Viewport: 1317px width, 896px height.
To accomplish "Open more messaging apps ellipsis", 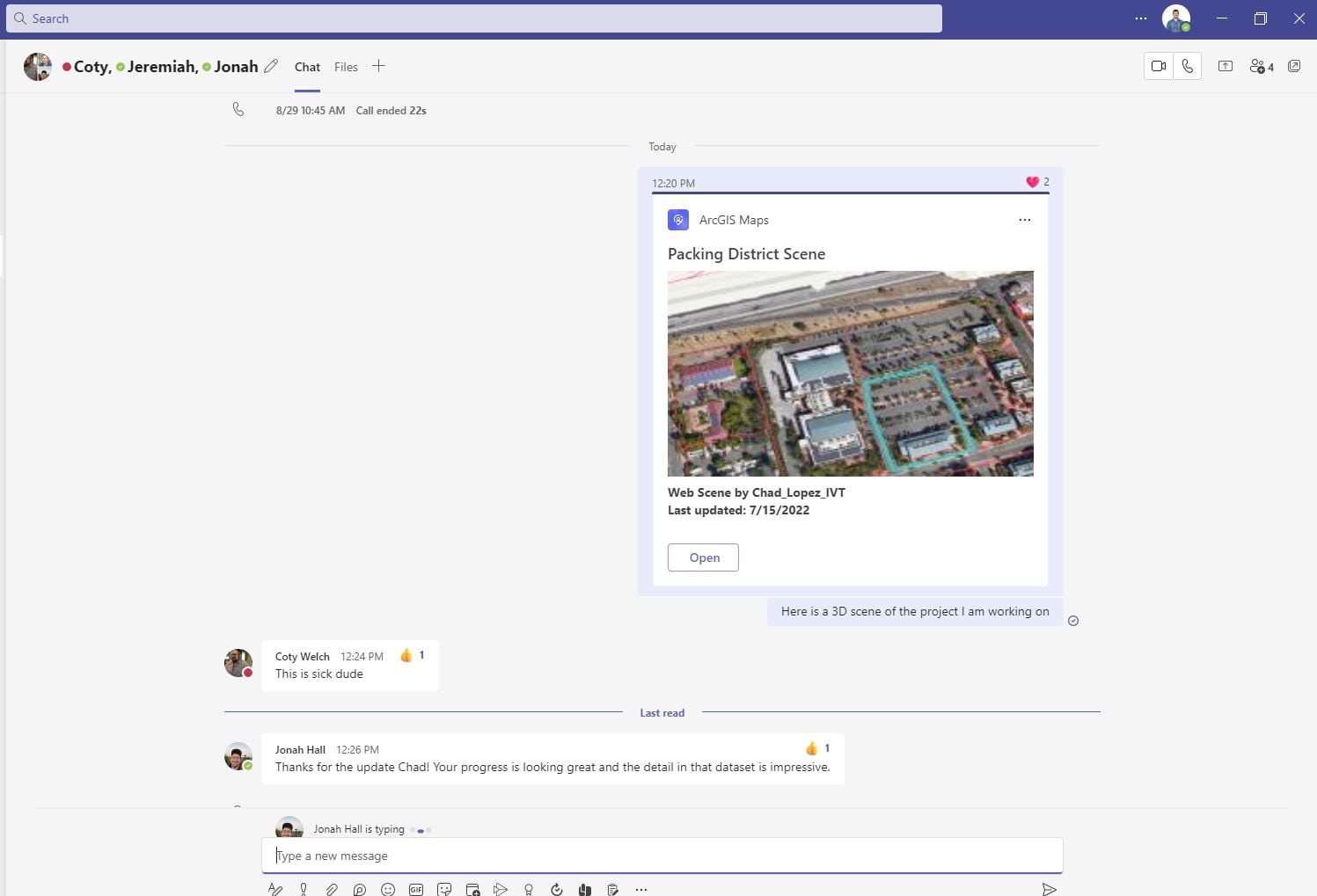I will [x=641, y=889].
